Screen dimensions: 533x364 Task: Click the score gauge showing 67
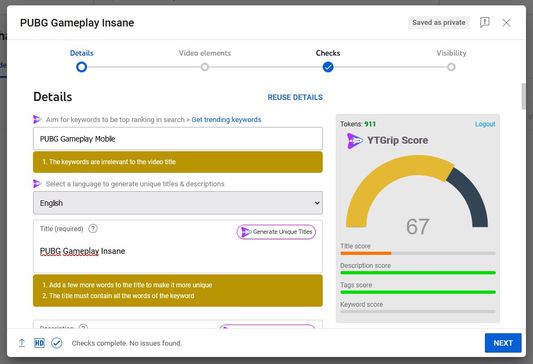(x=417, y=195)
